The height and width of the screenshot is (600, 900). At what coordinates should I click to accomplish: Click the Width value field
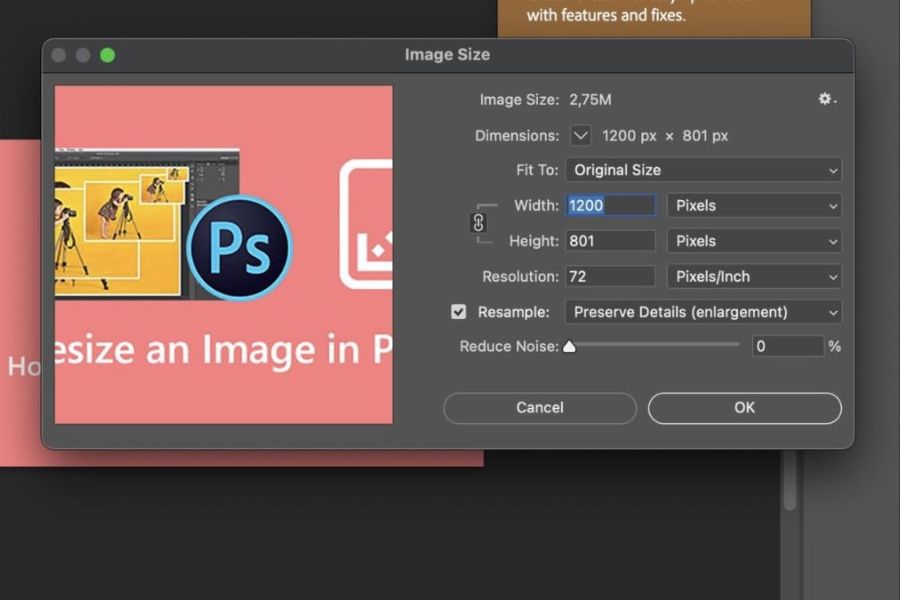(x=610, y=205)
